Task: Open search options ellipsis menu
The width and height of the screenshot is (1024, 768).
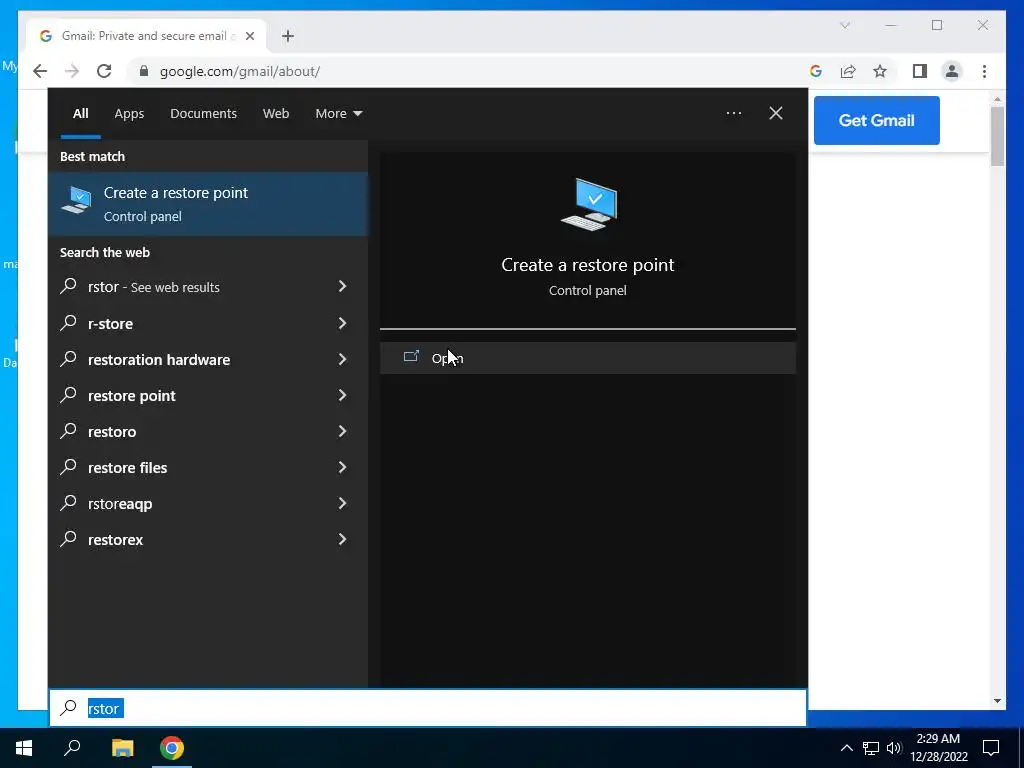Action: pyautogui.click(x=733, y=113)
